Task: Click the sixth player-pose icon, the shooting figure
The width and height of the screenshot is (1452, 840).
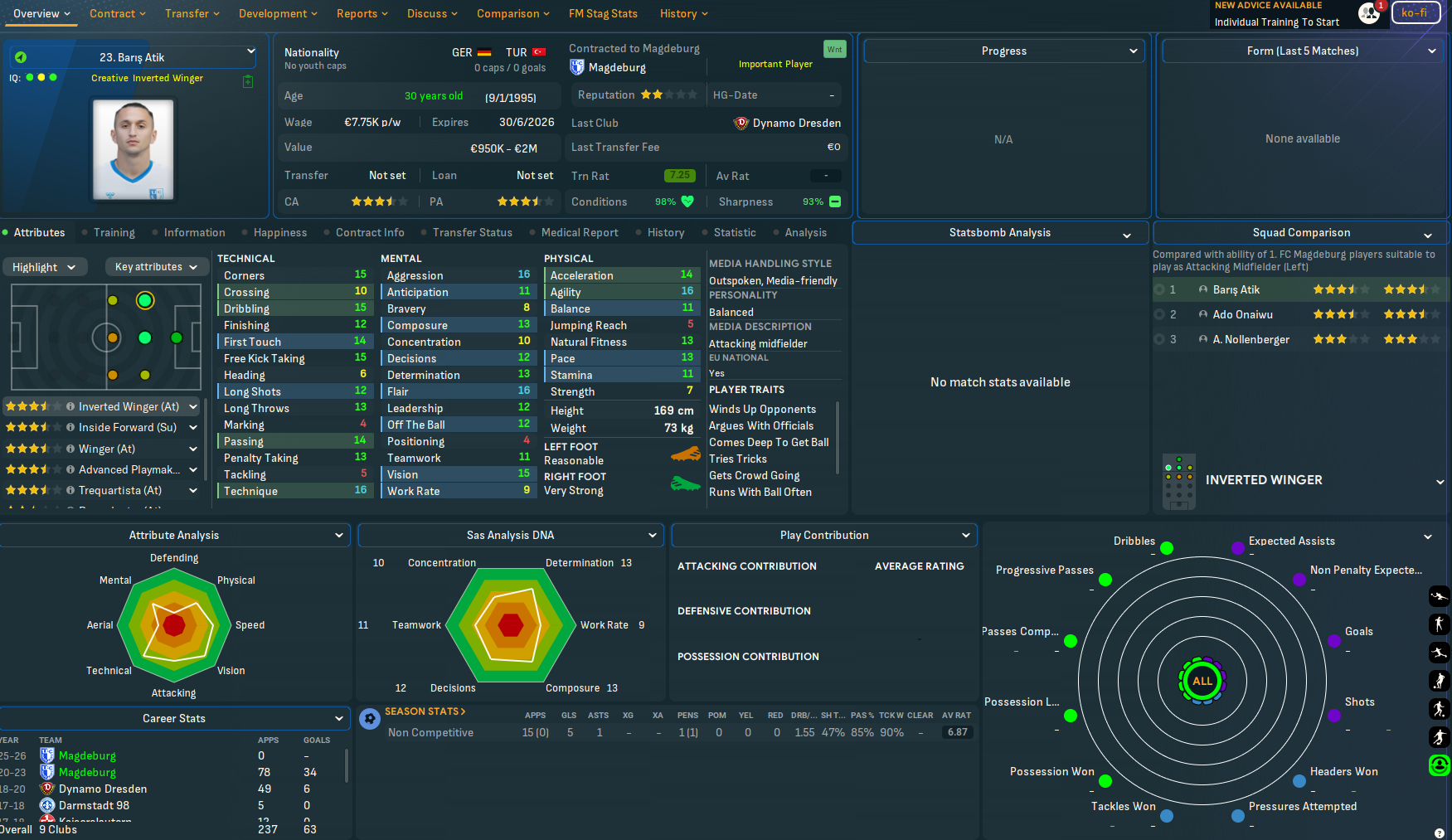Action: click(x=1440, y=737)
